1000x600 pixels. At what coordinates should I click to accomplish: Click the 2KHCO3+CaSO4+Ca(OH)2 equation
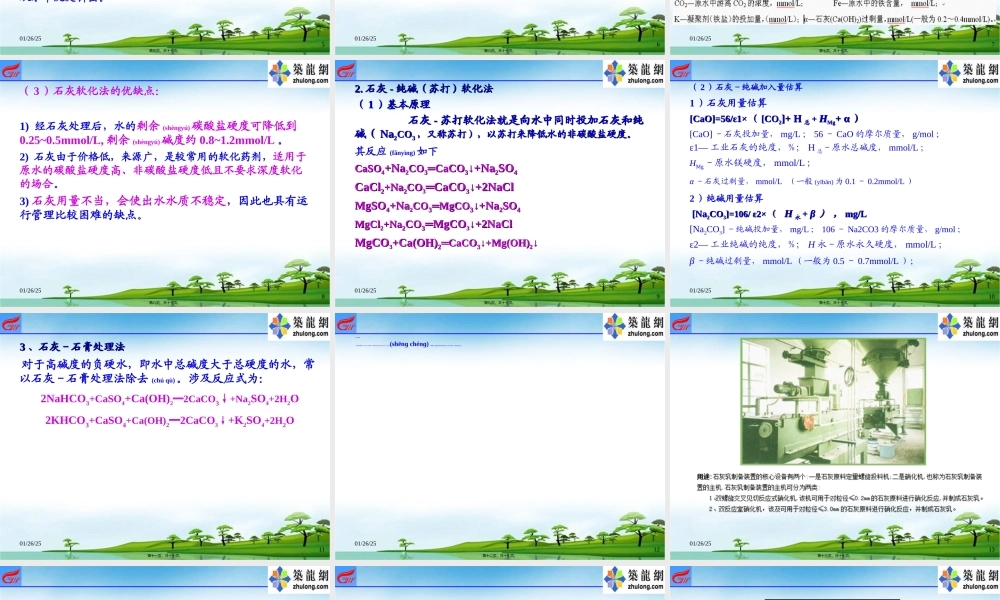(x=169, y=421)
